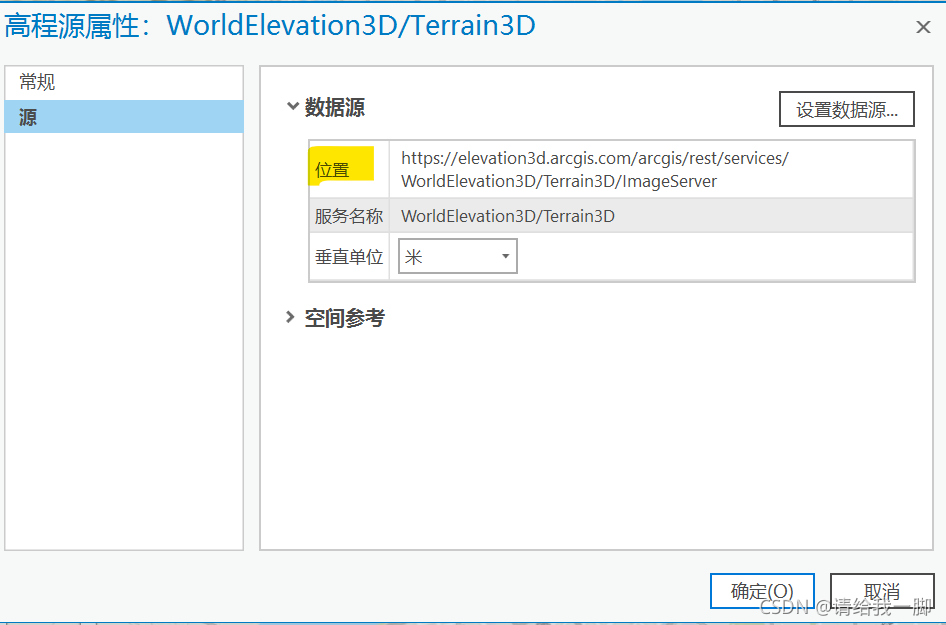946x625 pixels.
Task: Click the 服务名称 row label
Action: tap(349, 216)
